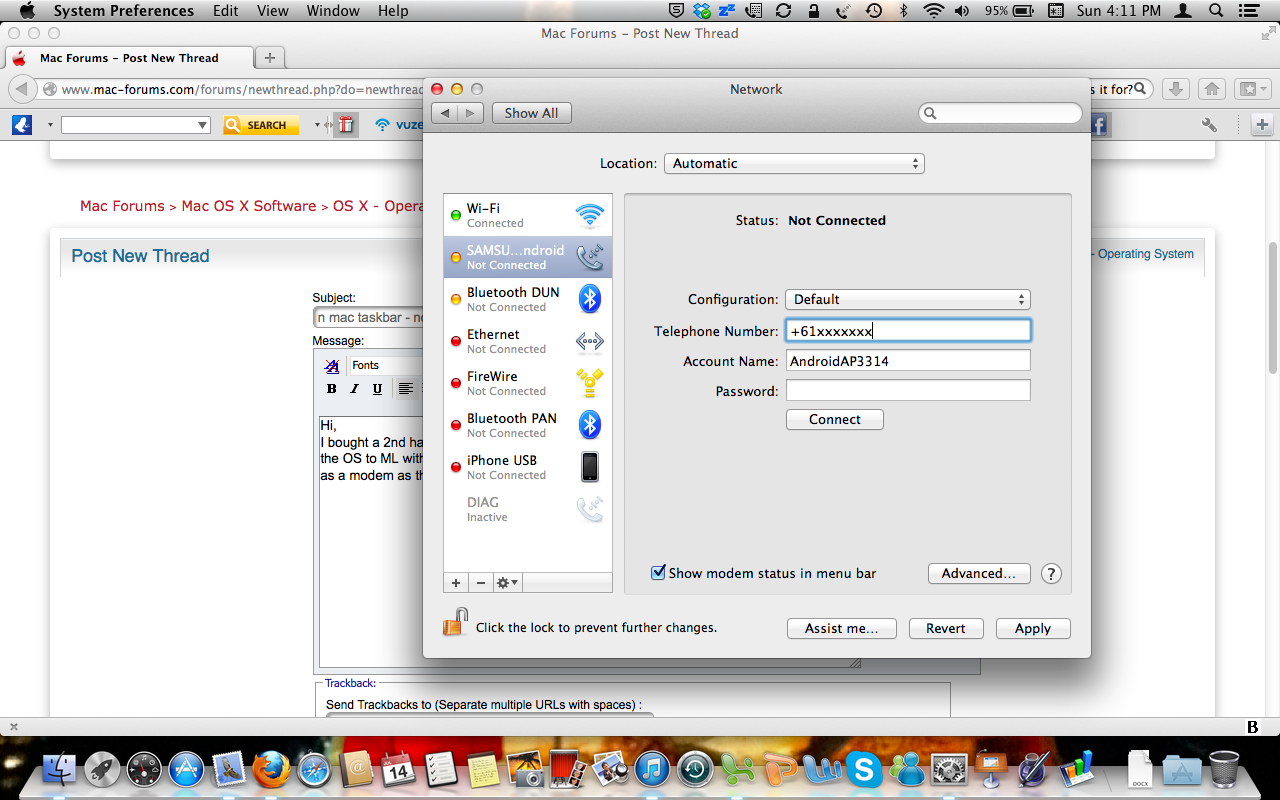Click Firefox home button
This screenshot has height=800, width=1280.
click(1211, 89)
